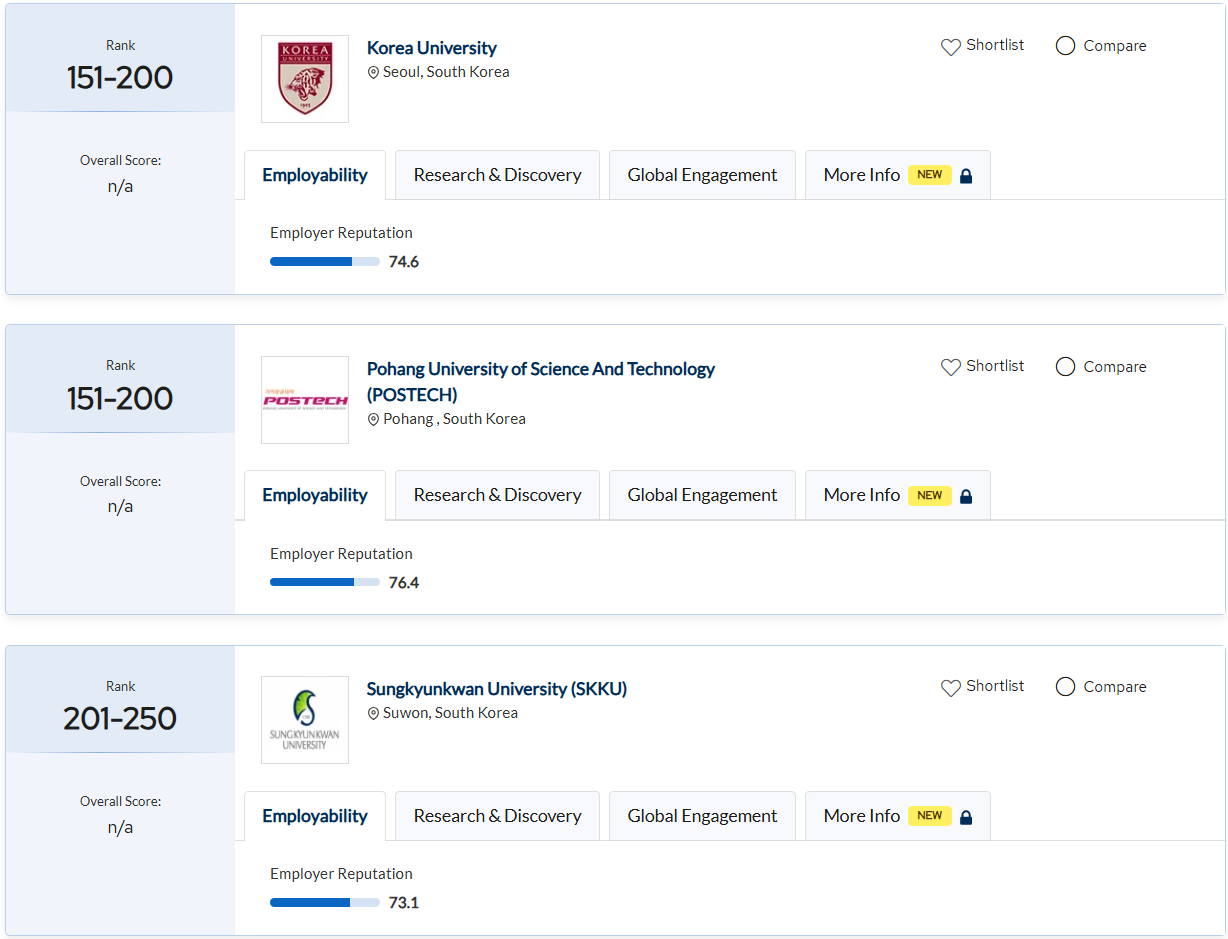Screen dimensions: 1228x939
Task: Click POSTECH's Employer Reputation score bar
Action: click(x=324, y=582)
